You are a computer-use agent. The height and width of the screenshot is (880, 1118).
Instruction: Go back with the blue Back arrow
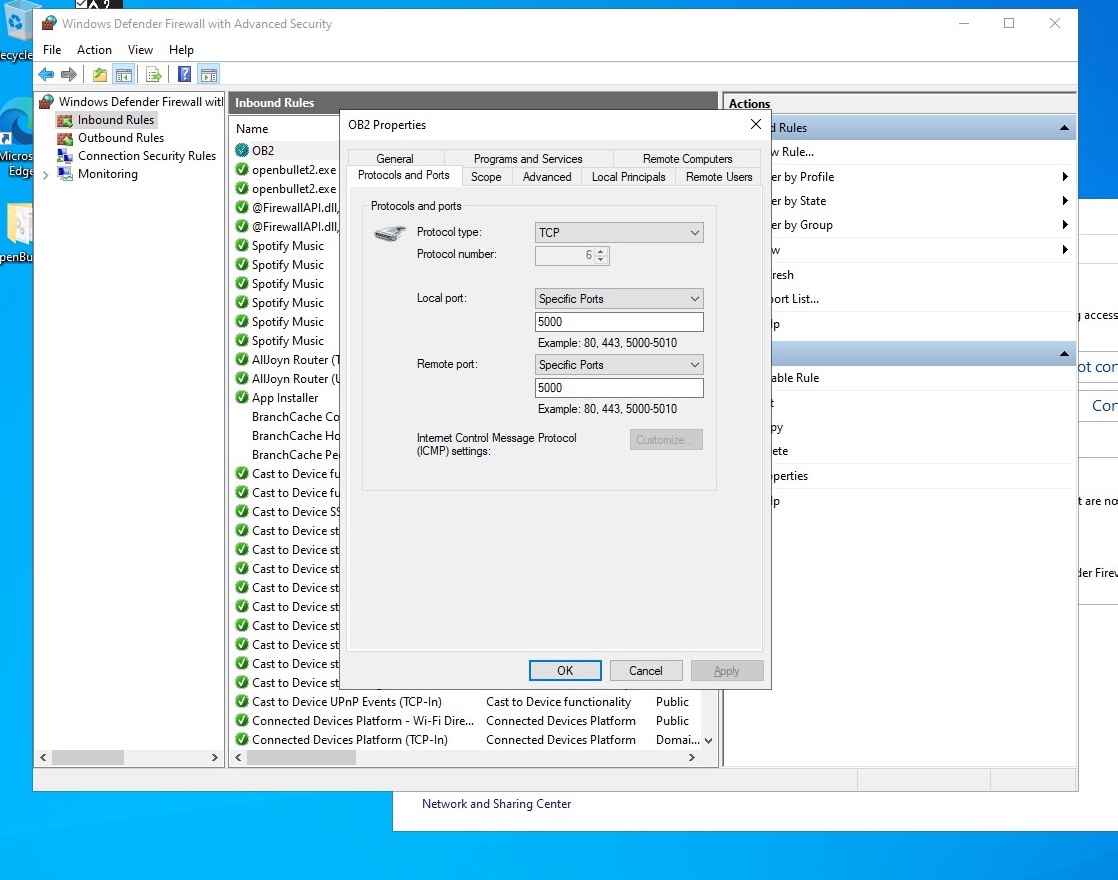[46, 74]
